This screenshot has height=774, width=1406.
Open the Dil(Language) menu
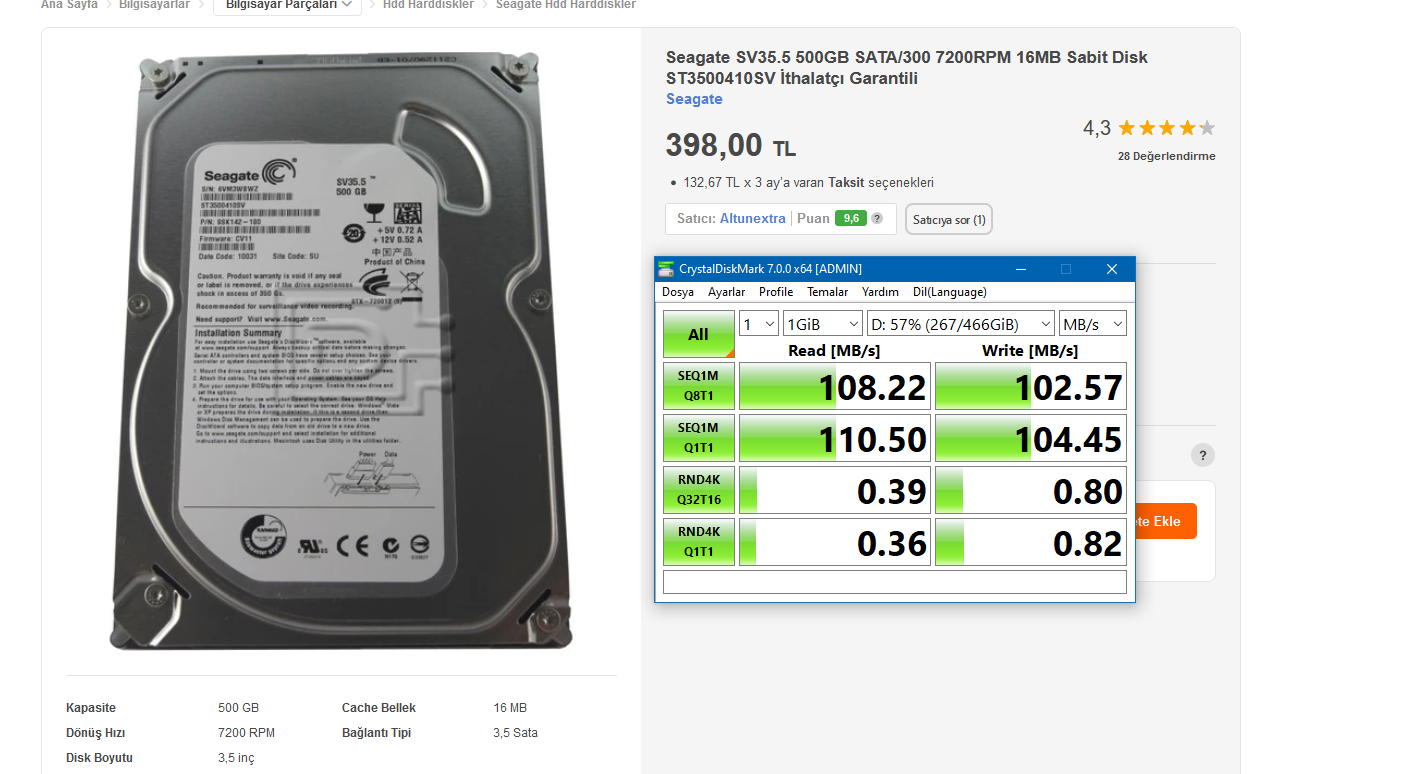950,292
